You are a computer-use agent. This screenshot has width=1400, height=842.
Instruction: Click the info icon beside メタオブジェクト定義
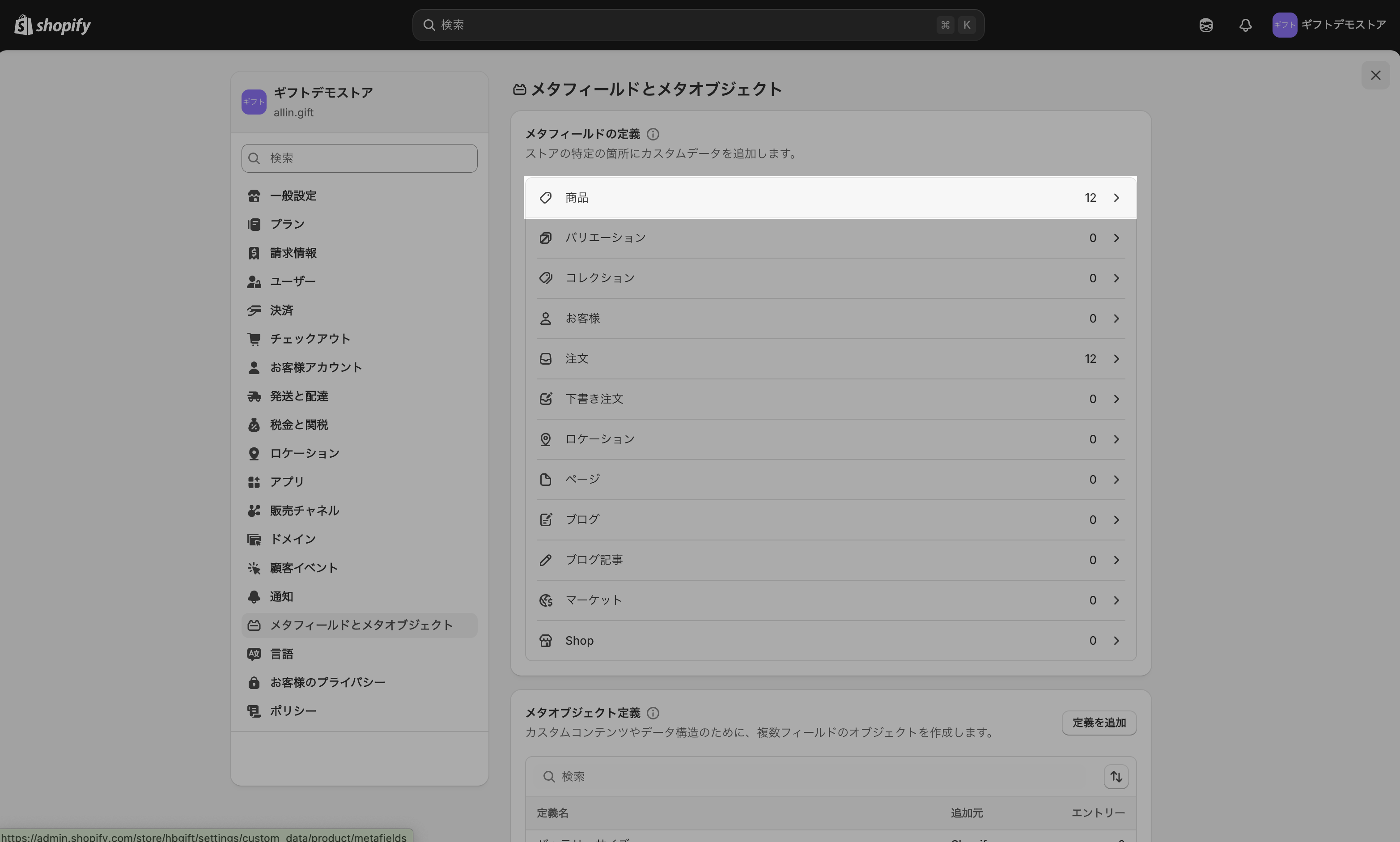click(x=653, y=713)
